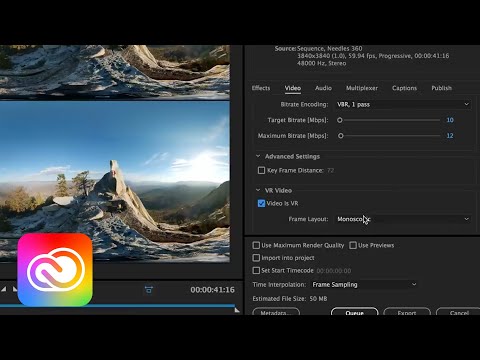Open the Multiplexer tab
The image size is (480, 360).
tap(362, 88)
